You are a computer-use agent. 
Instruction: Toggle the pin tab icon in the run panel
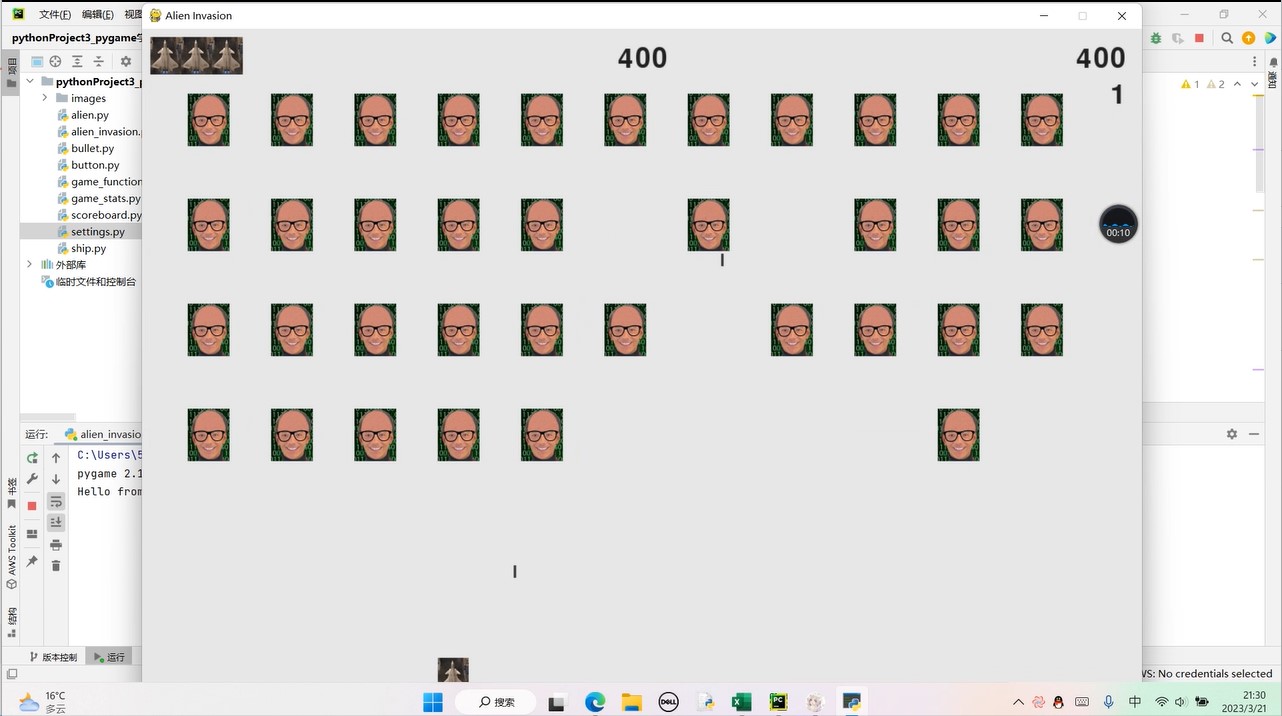click(32, 562)
